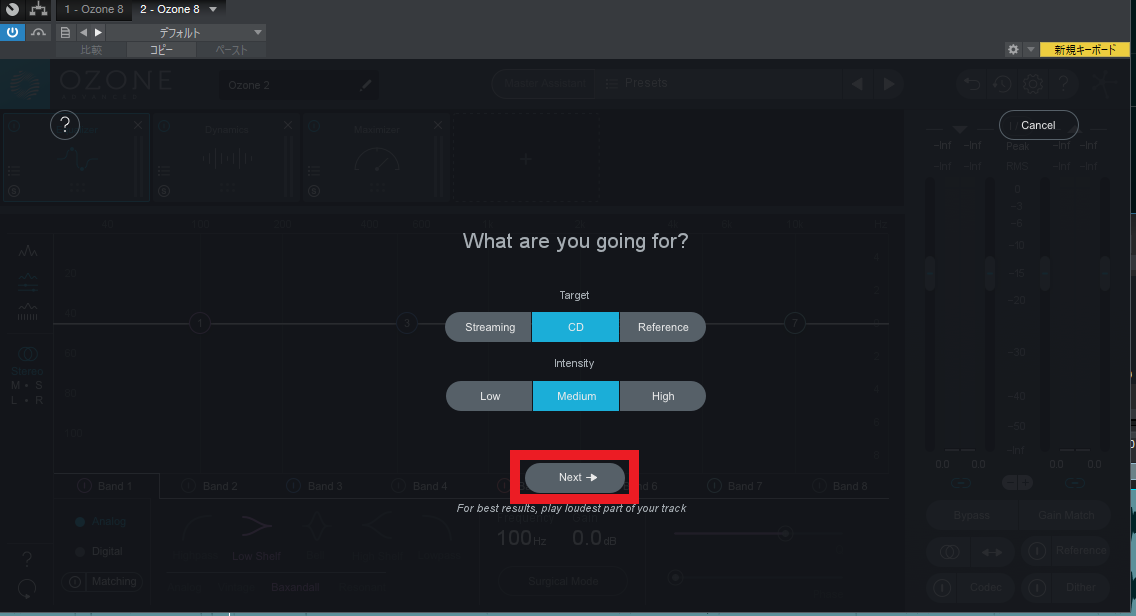Click the ペースト paste button
The width and height of the screenshot is (1136, 616).
[x=231, y=50]
